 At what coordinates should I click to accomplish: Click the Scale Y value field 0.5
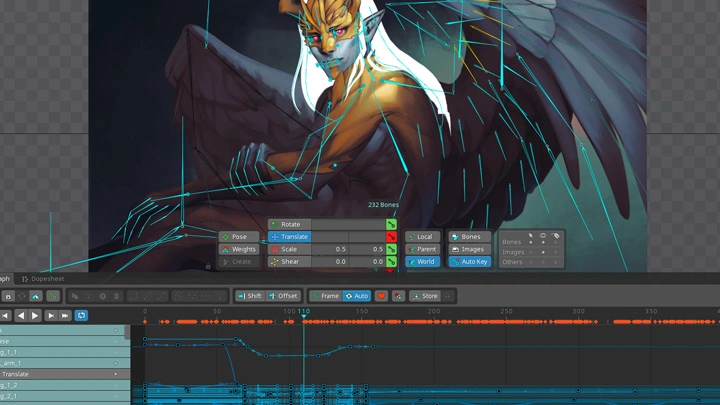[367, 249]
